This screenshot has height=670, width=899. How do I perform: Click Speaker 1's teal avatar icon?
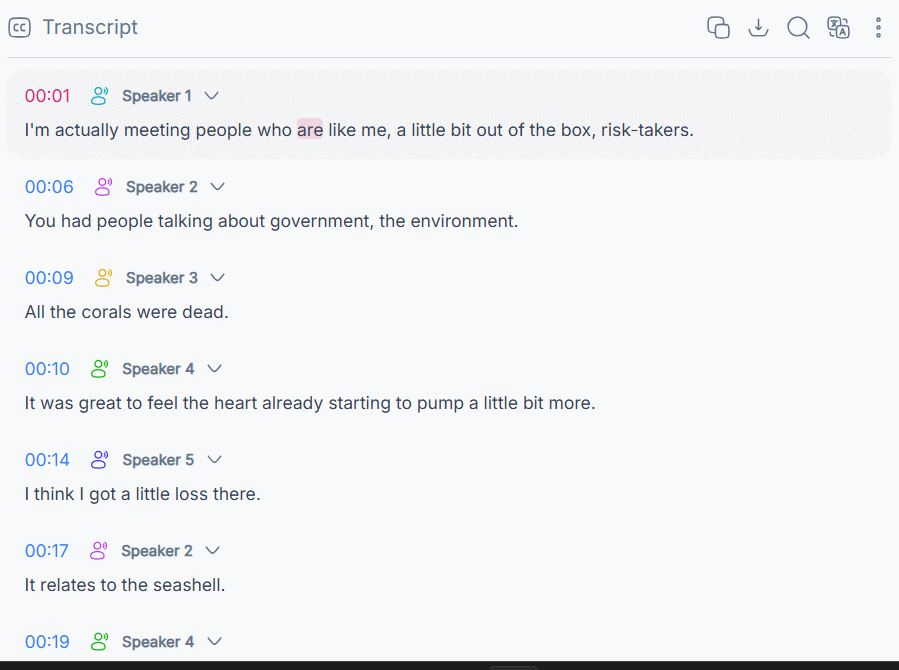99,96
